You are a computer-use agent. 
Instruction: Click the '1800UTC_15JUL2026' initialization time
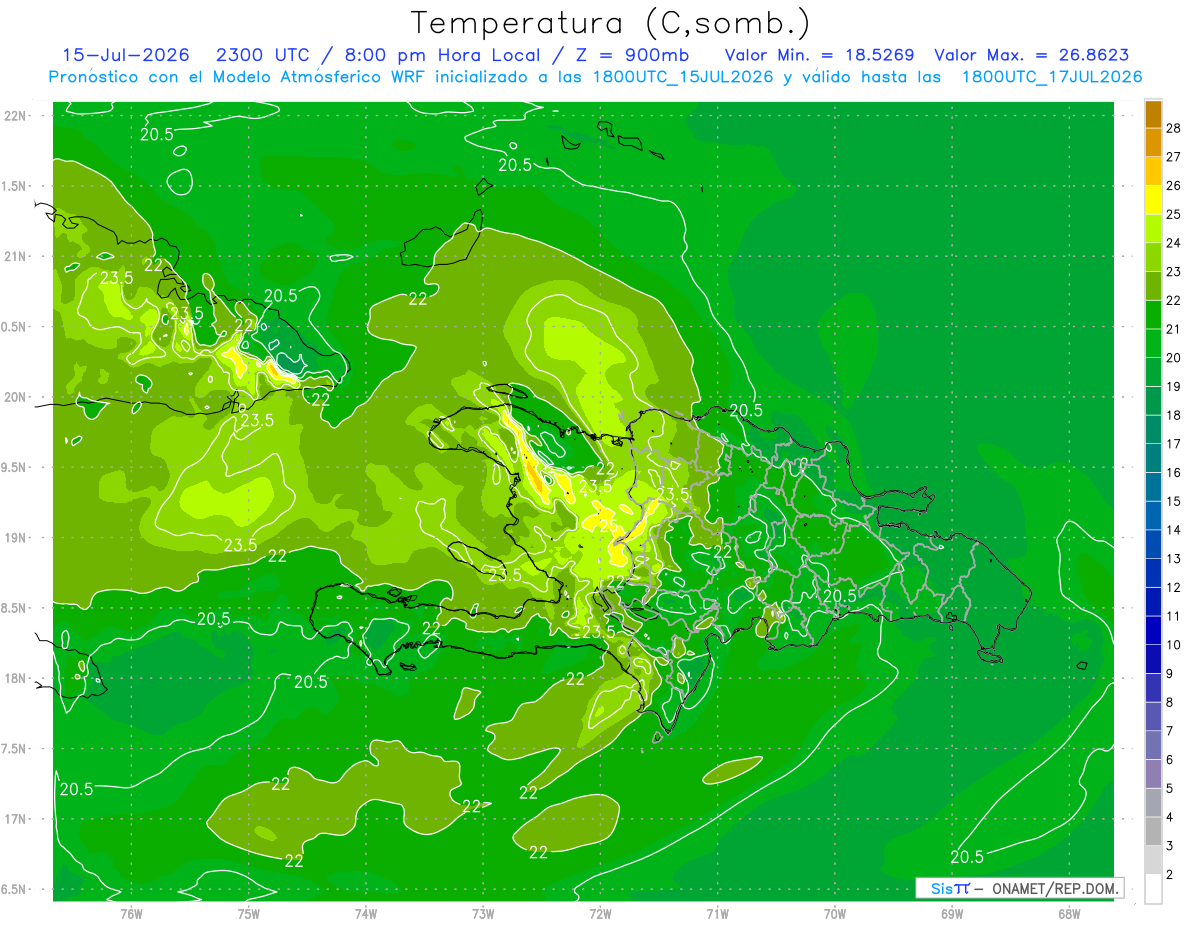click(x=683, y=77)
